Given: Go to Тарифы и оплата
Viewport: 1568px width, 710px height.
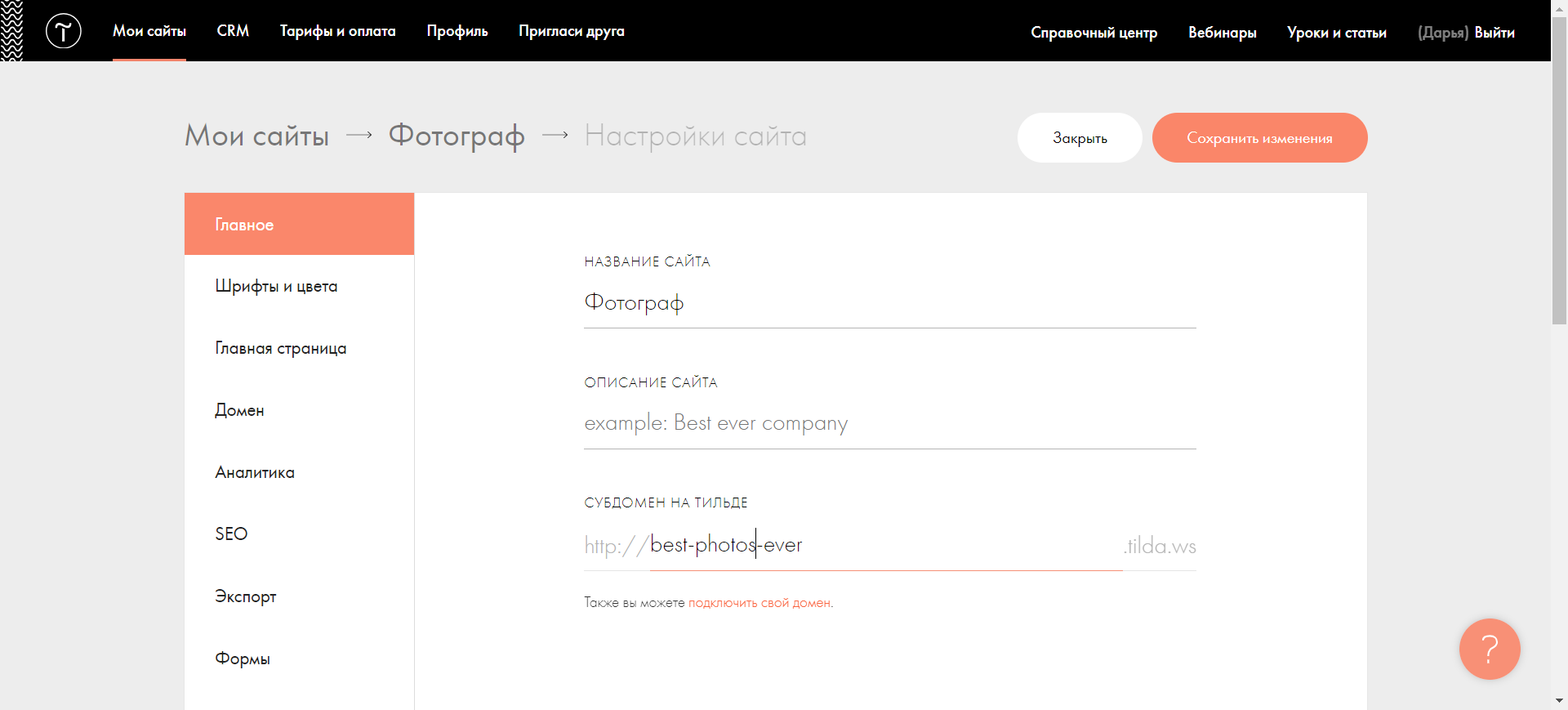Looking at the screenshot, I should pyautogui.click(x=337, y=31).
